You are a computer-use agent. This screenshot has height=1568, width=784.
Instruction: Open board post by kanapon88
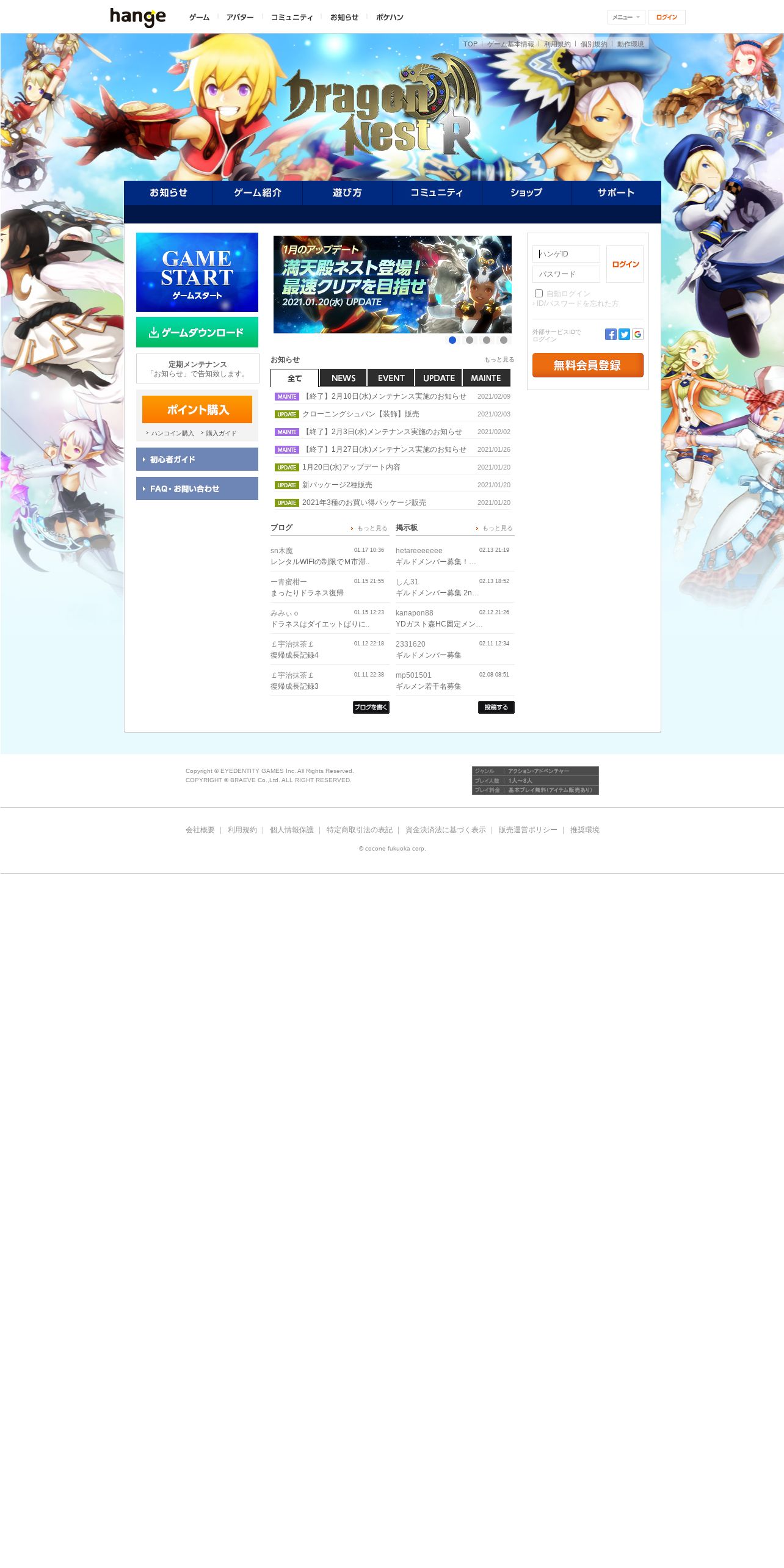[439, 624]
